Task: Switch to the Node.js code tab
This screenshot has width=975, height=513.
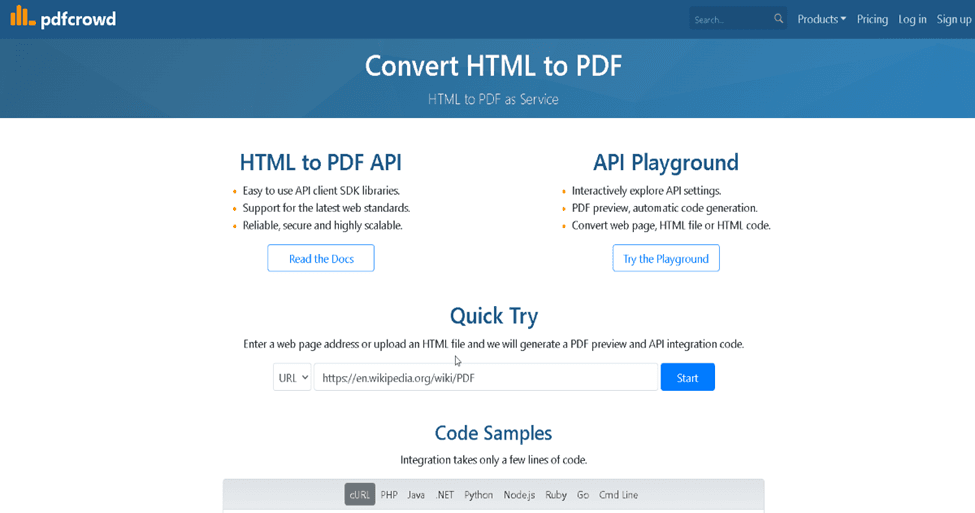Action: click(x=519, y=495)
